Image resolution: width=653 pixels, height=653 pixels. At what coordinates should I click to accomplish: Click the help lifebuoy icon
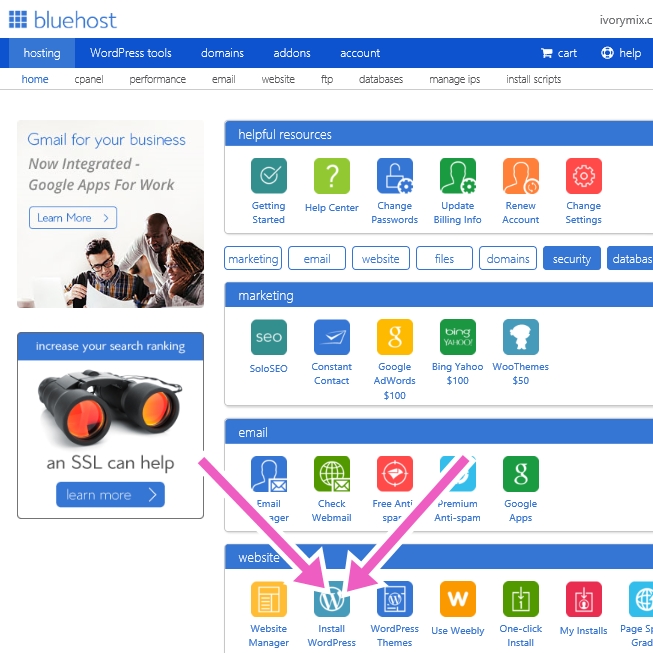[x=607, y=53]
